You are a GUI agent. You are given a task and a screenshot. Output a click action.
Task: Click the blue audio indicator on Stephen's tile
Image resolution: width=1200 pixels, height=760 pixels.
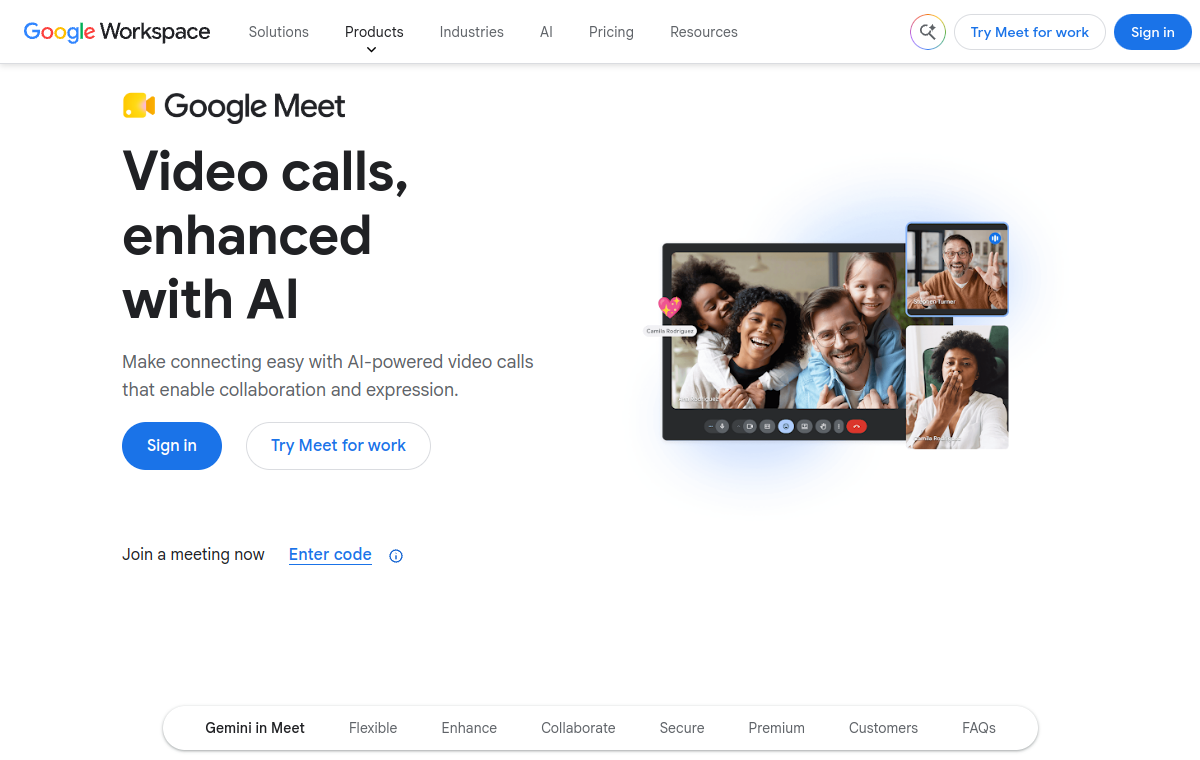(x=995, y=238)
